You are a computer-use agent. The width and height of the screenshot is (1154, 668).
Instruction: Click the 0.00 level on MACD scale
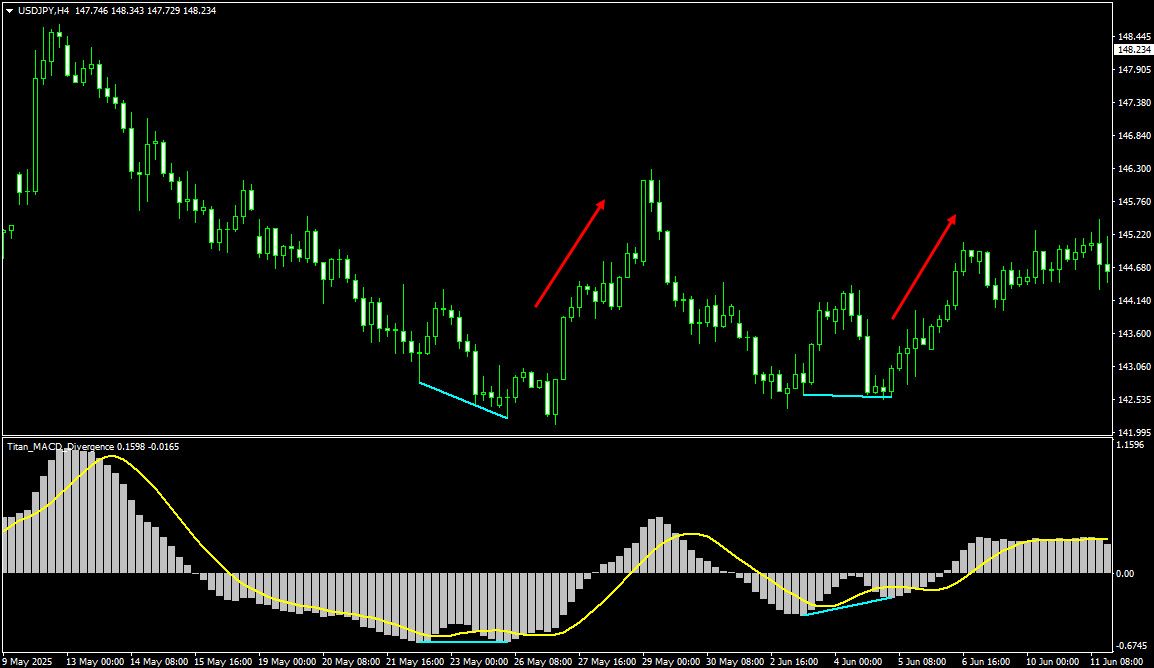pyautogui.click(x=1125, y=574)
